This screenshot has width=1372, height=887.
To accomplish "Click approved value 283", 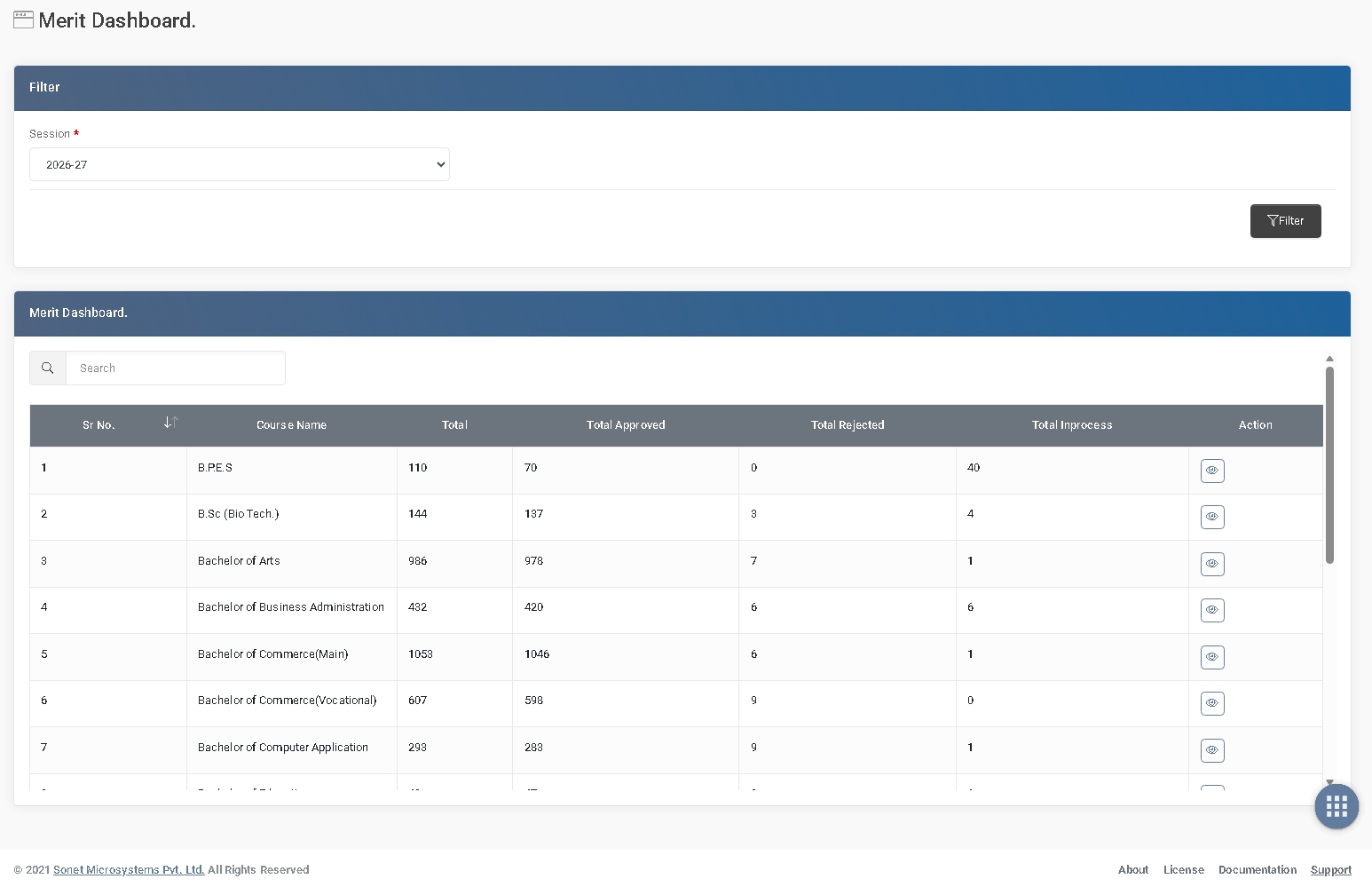I will (x=534, y=748).
